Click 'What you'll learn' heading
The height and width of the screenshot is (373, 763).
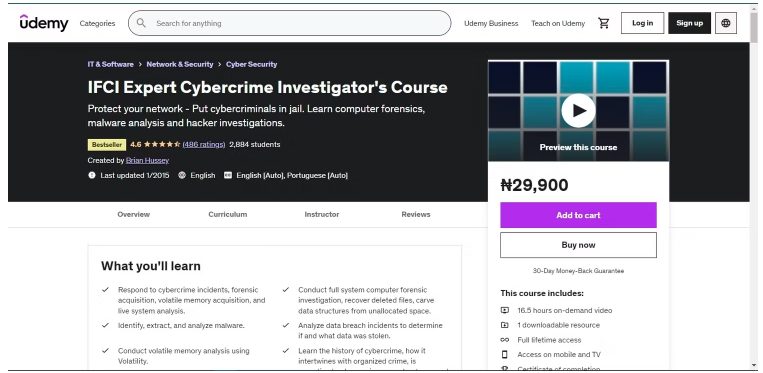pyautogui.click(x=151, y=266)
